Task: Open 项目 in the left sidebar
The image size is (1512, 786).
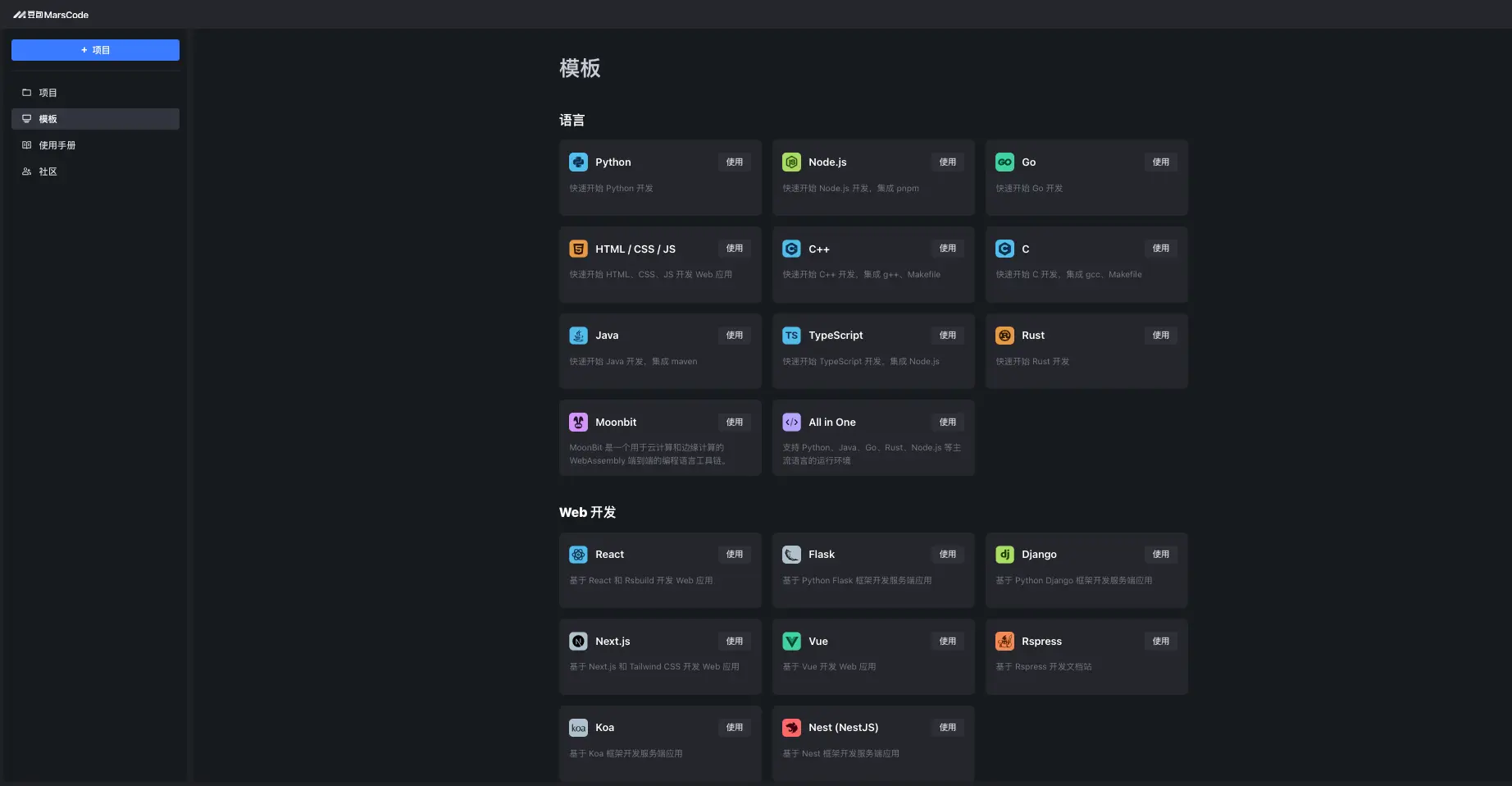Action: point(95,93)
